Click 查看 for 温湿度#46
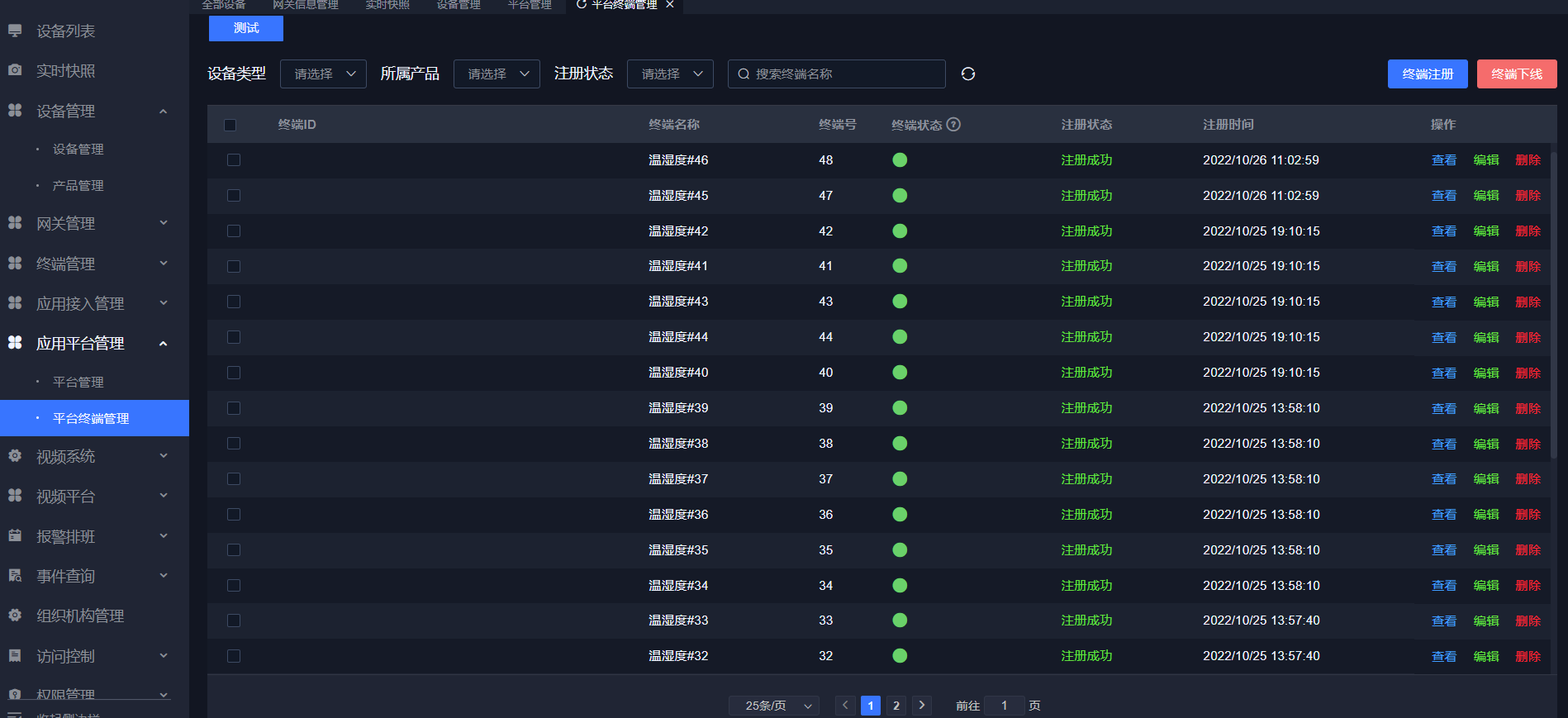Viewport: 1568px width, 718px height. pos(1444,160)
